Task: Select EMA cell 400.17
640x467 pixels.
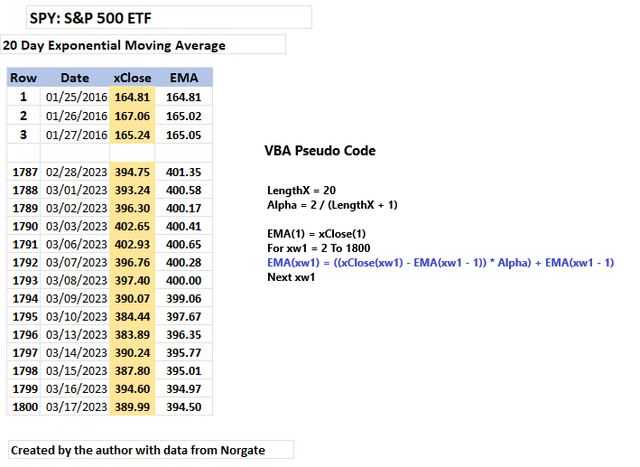Action: (184, 208)
